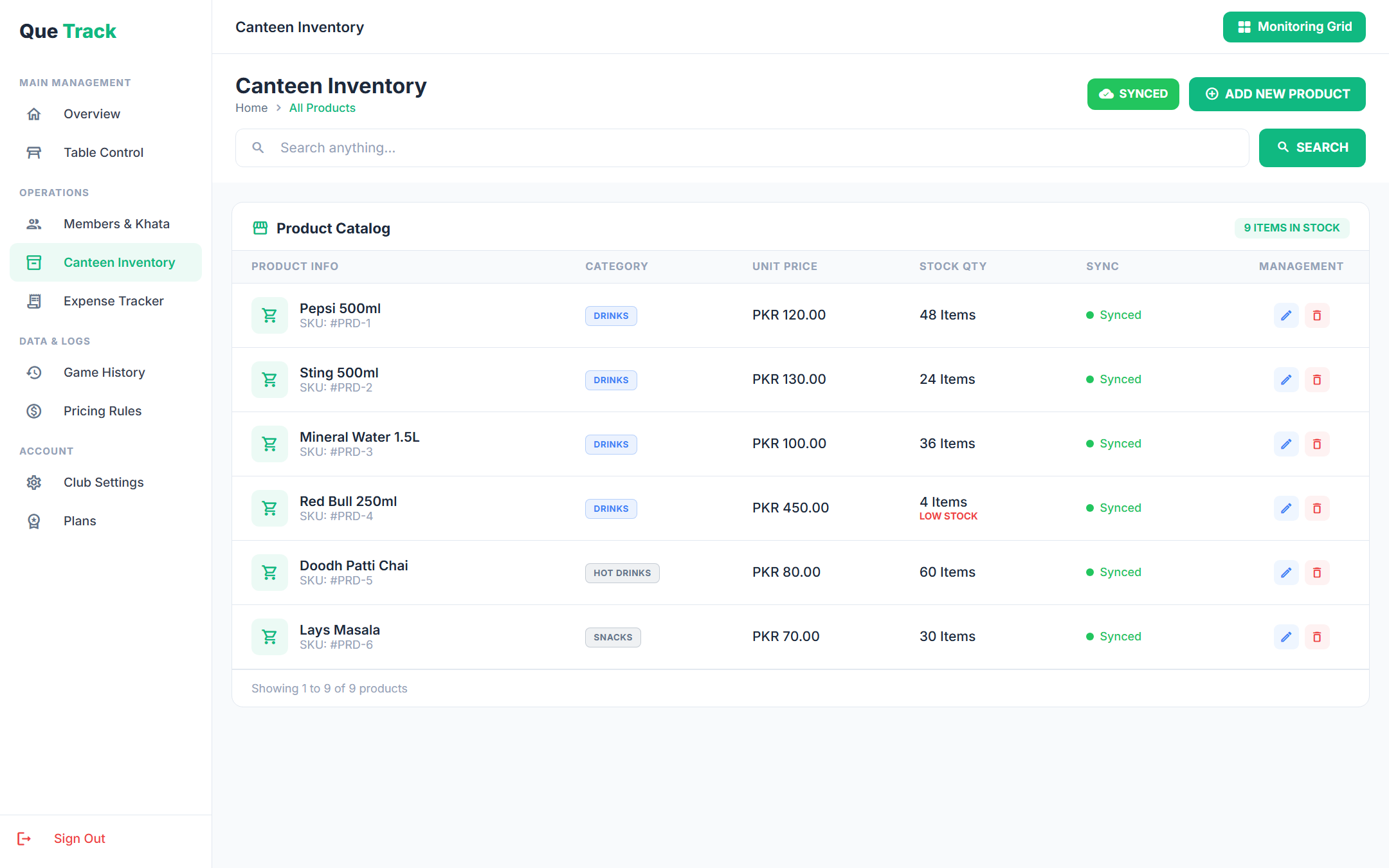This screenshot has height=868, width=1389.
Task: Open the Plans page
Action: pyautogui.click(x=105, y=521)
